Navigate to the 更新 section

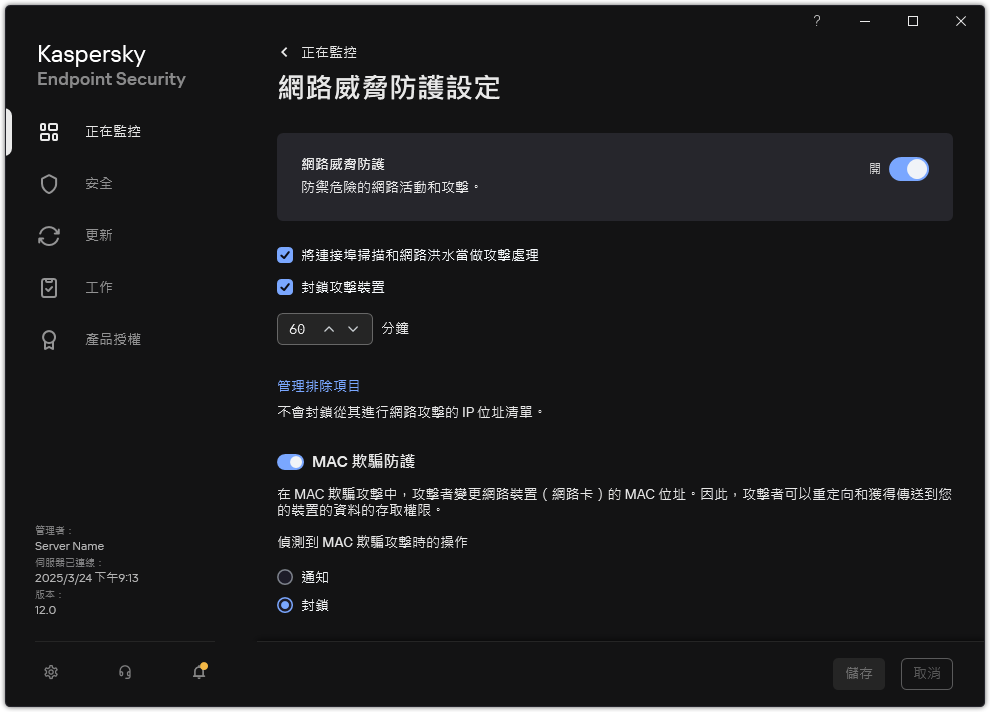point(49,235)
